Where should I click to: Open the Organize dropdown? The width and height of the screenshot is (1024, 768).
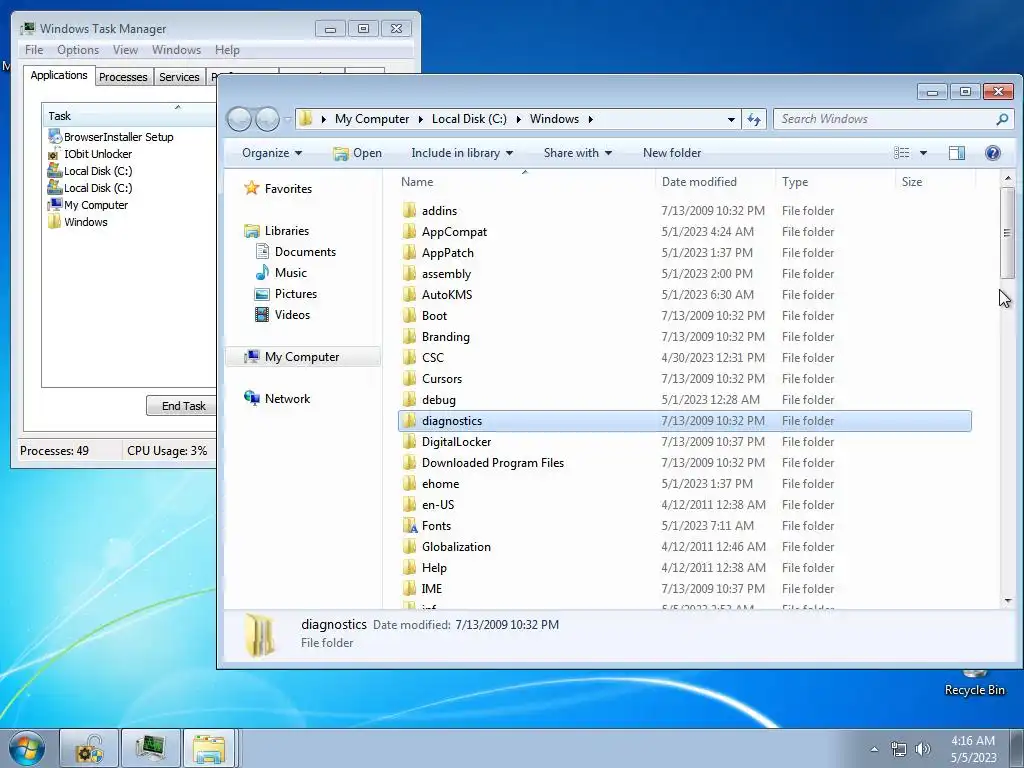click(272, 153)
